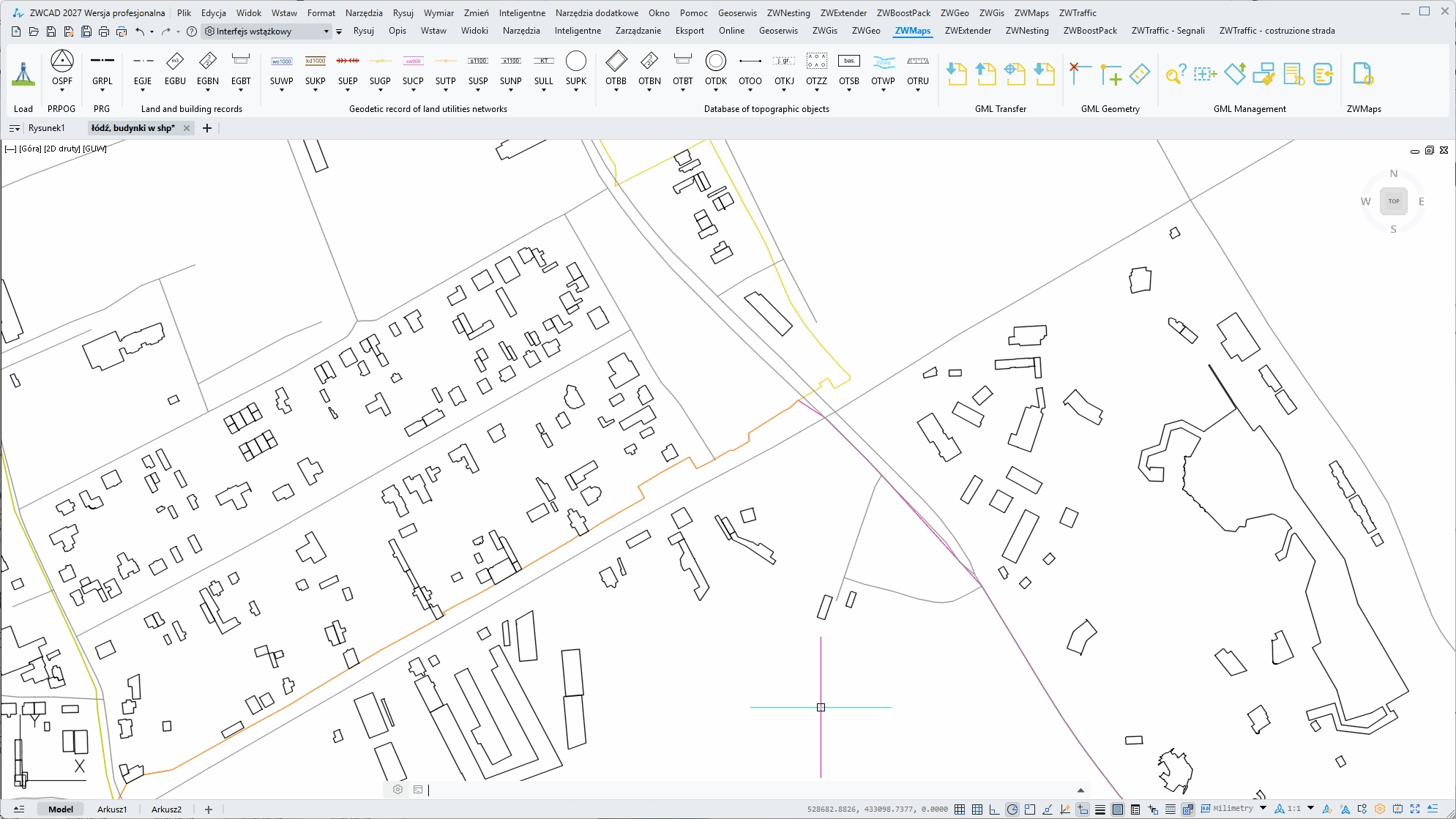
Task: Expand the OTRU dropdown arrow
Action: (x=918, y=90)
